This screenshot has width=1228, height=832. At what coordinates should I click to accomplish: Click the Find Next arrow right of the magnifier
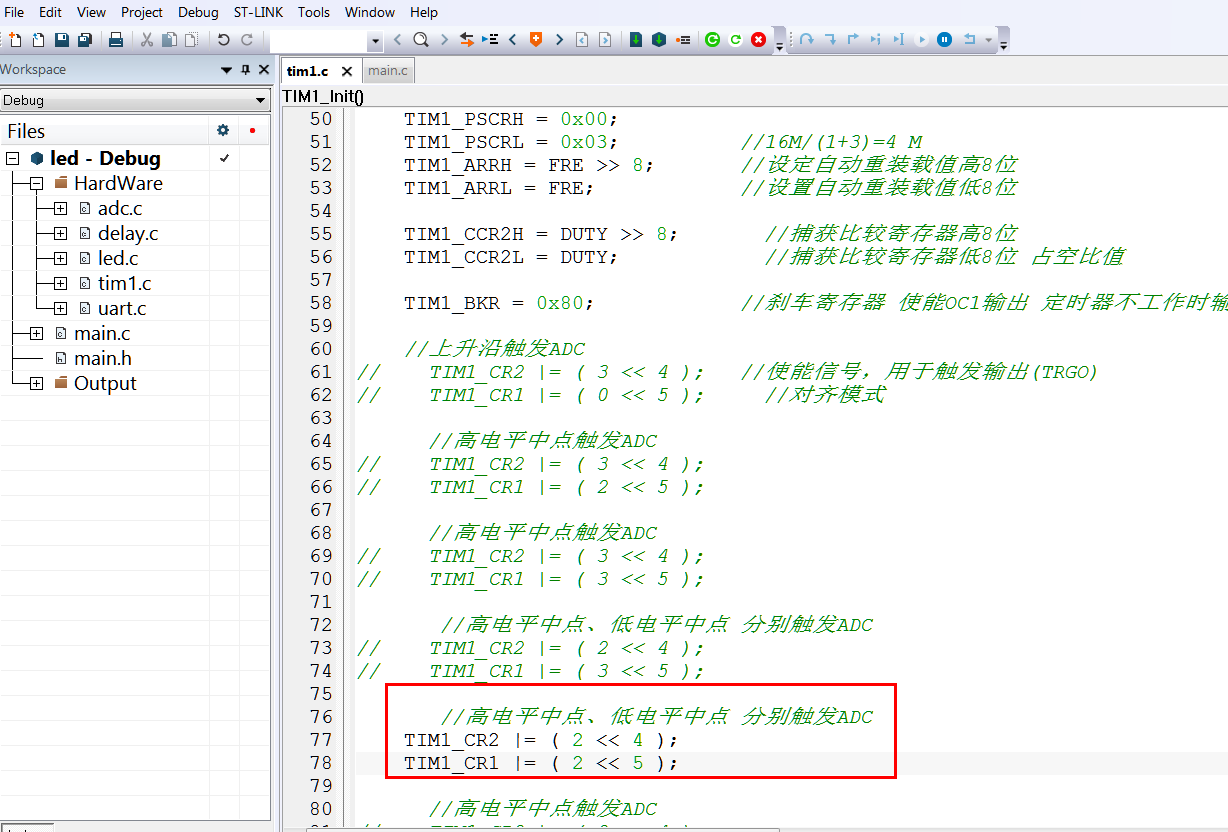[x=444, y=40]
